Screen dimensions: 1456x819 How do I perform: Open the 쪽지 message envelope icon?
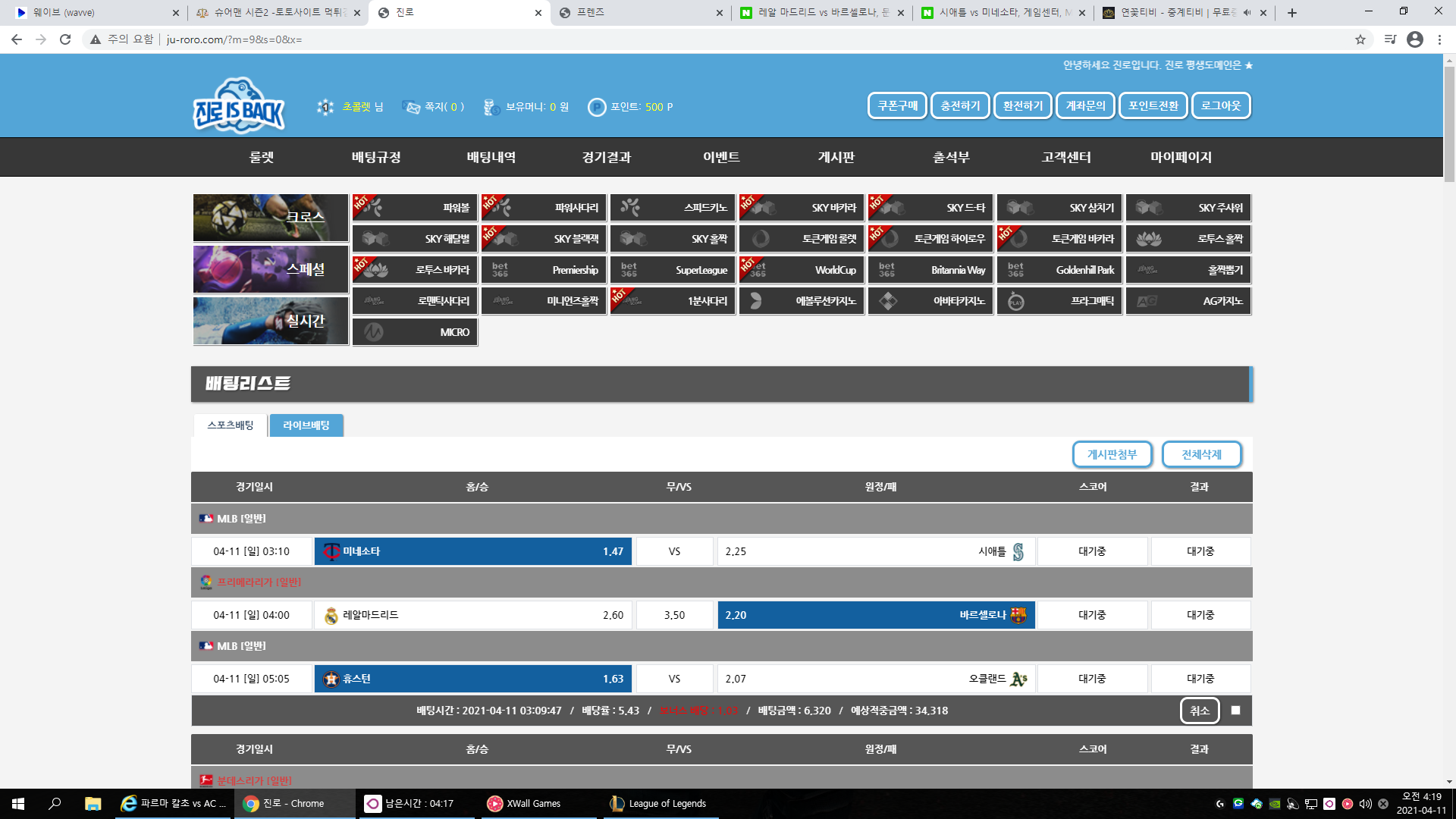pos(411,107)
